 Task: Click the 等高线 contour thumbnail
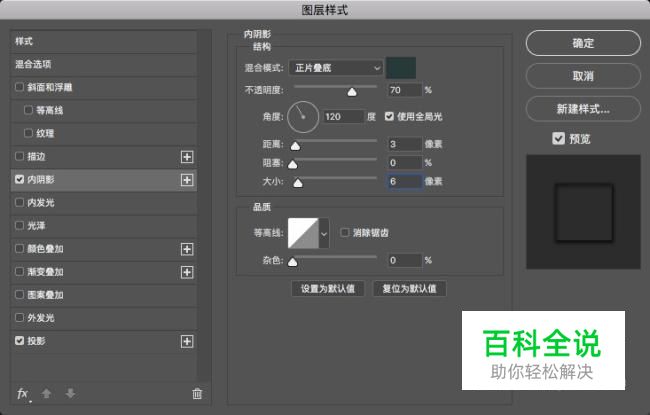pos(303,233)
